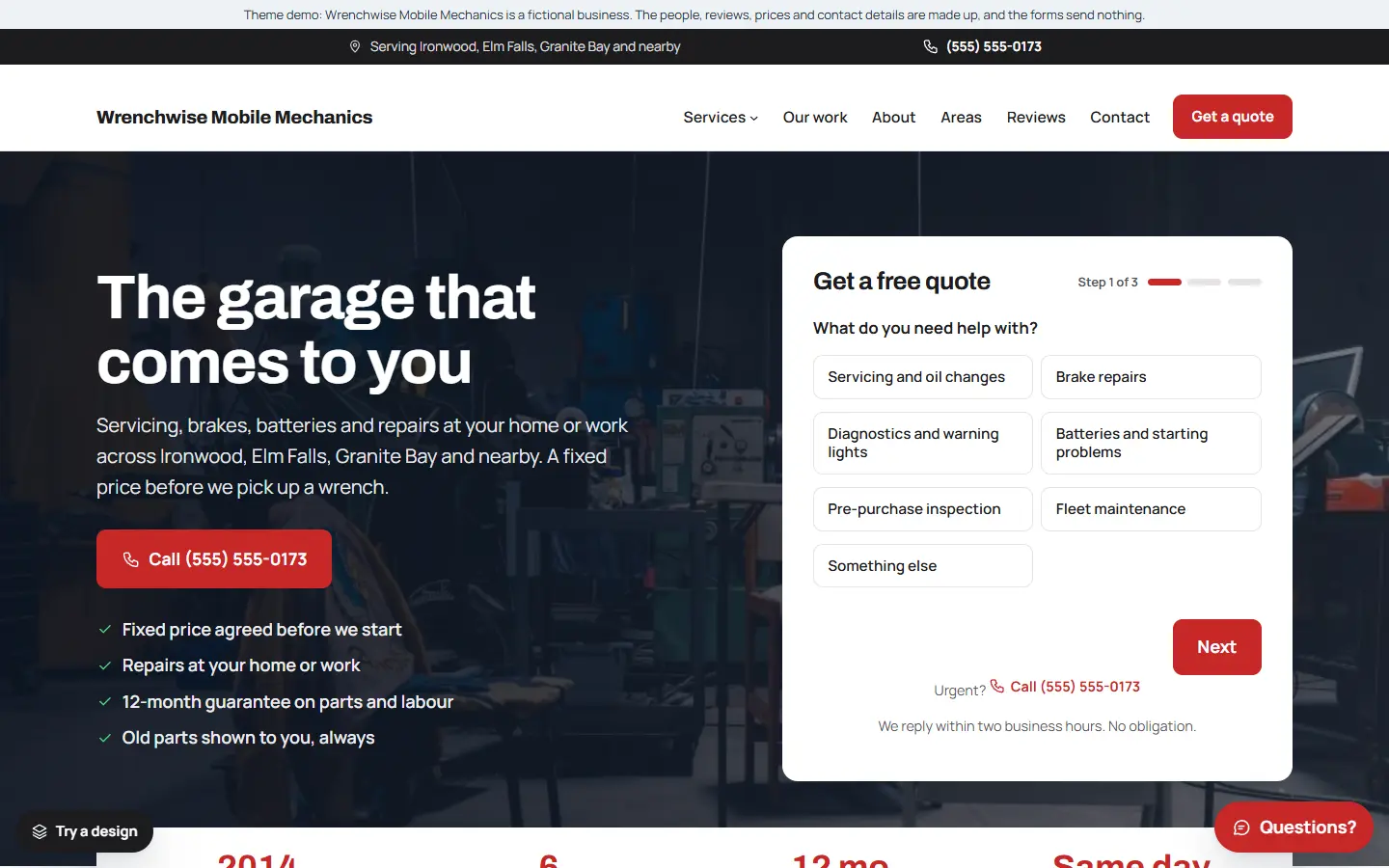Click the "Serving Ironwood, Elm Falls, Granite Bay" text
Image resolution: width=1389 pixels, height=868 pixels.
pyautogui.click(x=526, y=46)
